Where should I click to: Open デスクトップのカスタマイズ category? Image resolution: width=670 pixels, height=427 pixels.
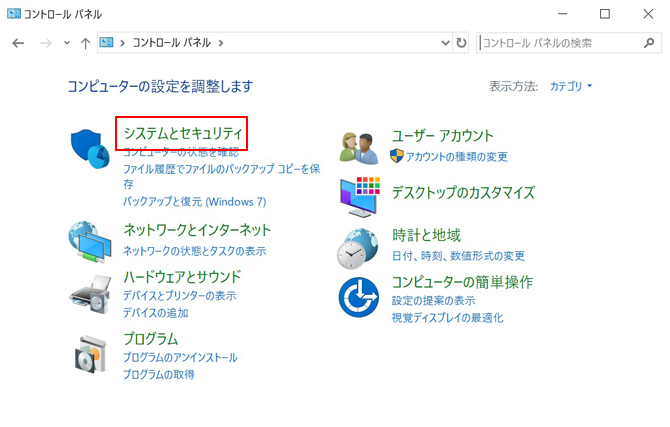coord(463,192)
